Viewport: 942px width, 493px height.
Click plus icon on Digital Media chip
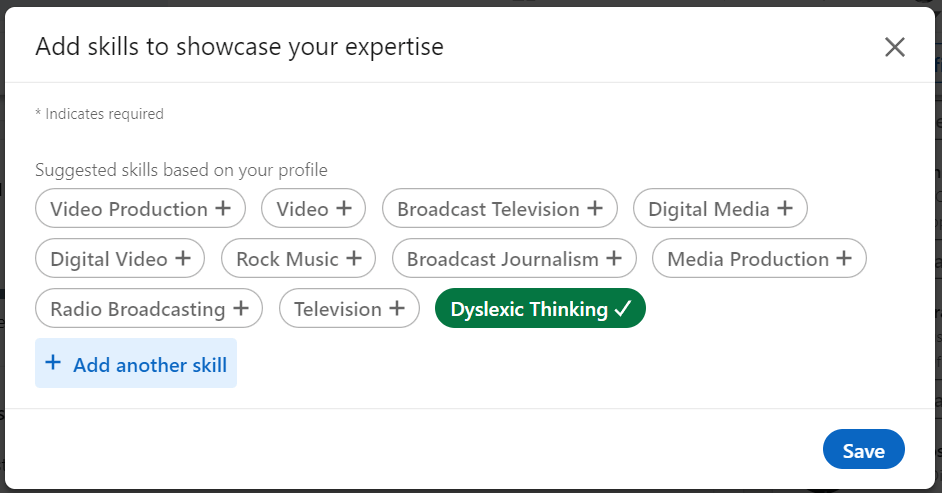[785, 209]
